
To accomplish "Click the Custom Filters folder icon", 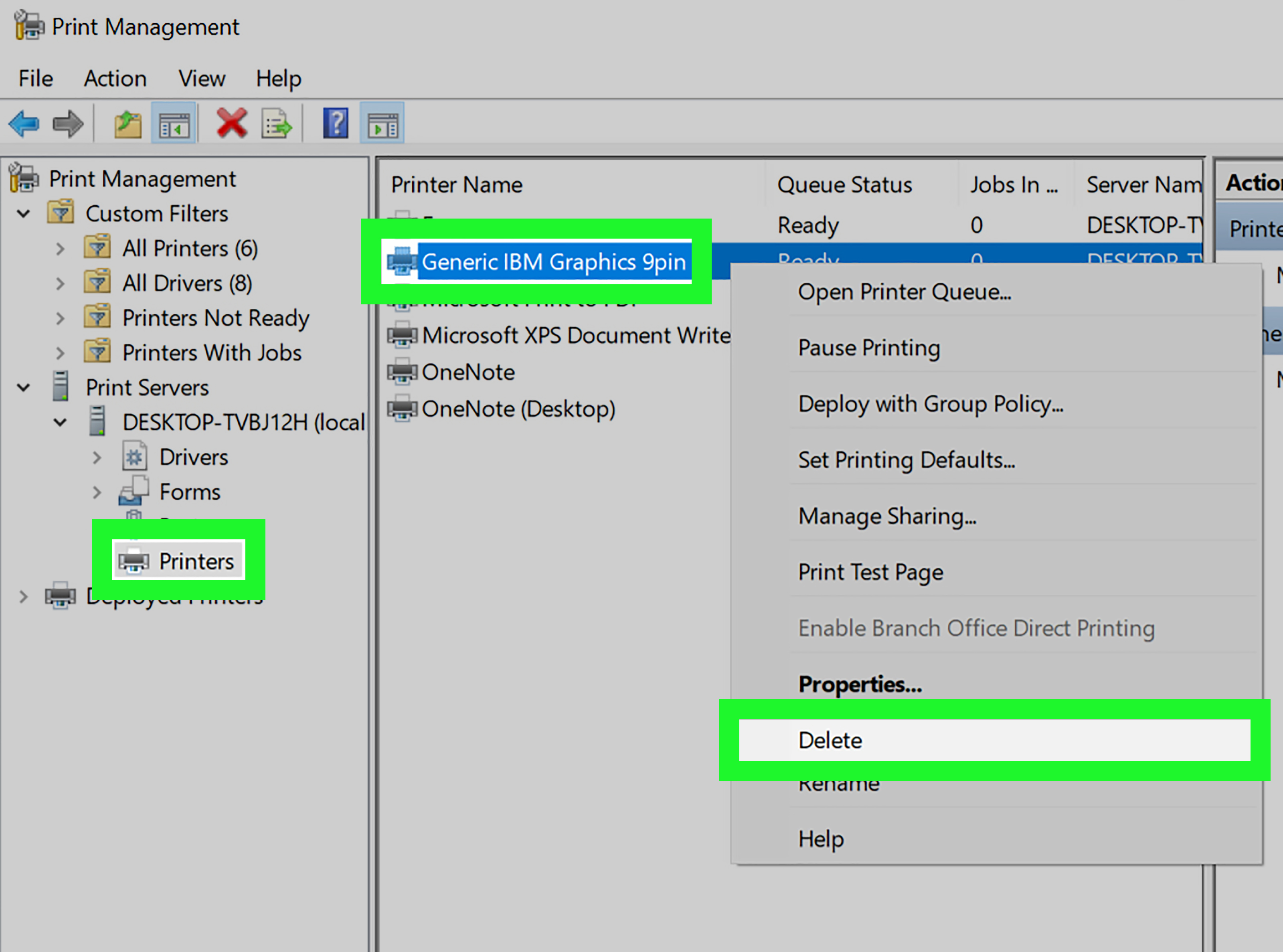I will (61, 212).
